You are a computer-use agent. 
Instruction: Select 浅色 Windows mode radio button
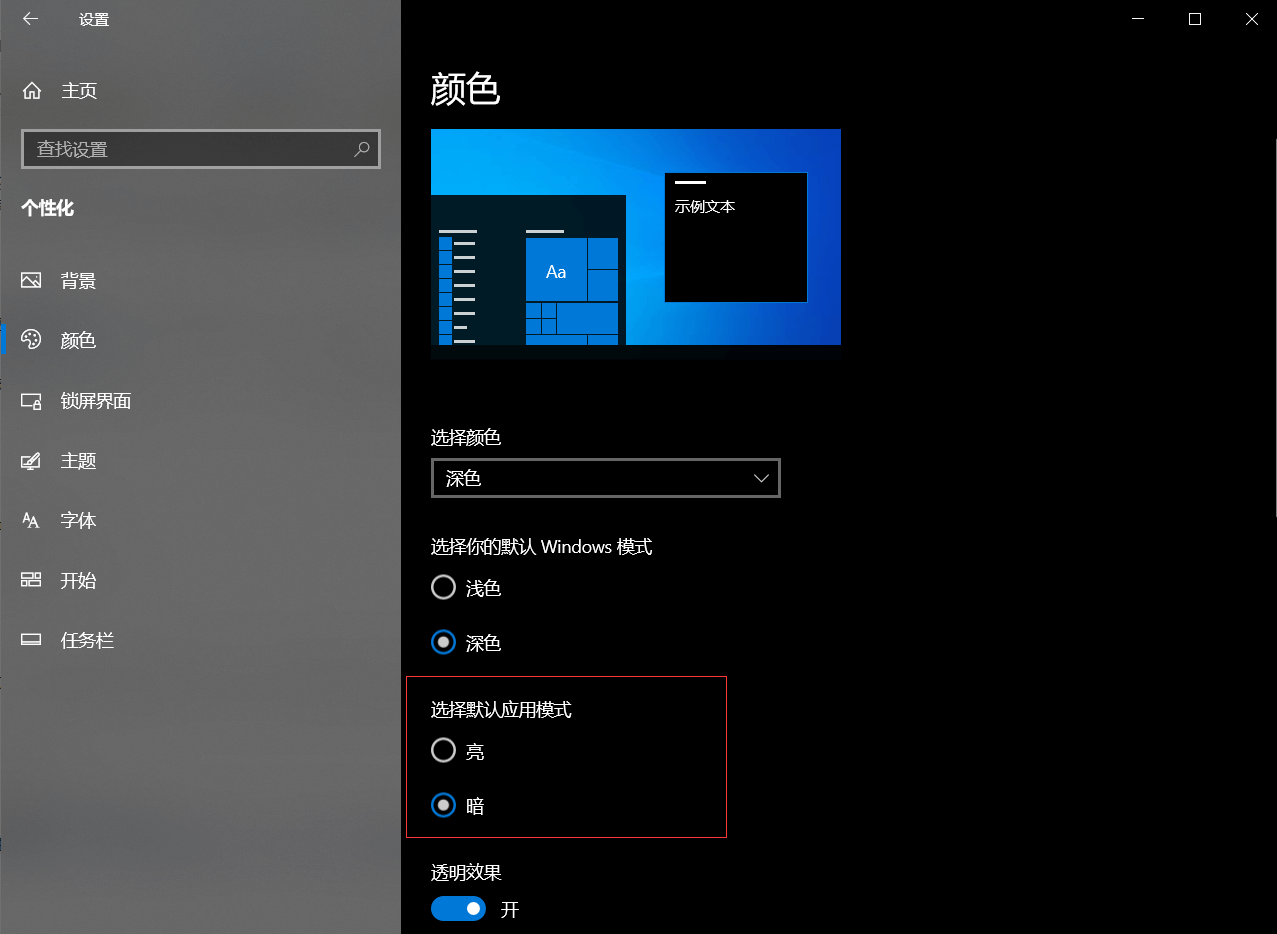pyautogui.click(x=443, y=588)
